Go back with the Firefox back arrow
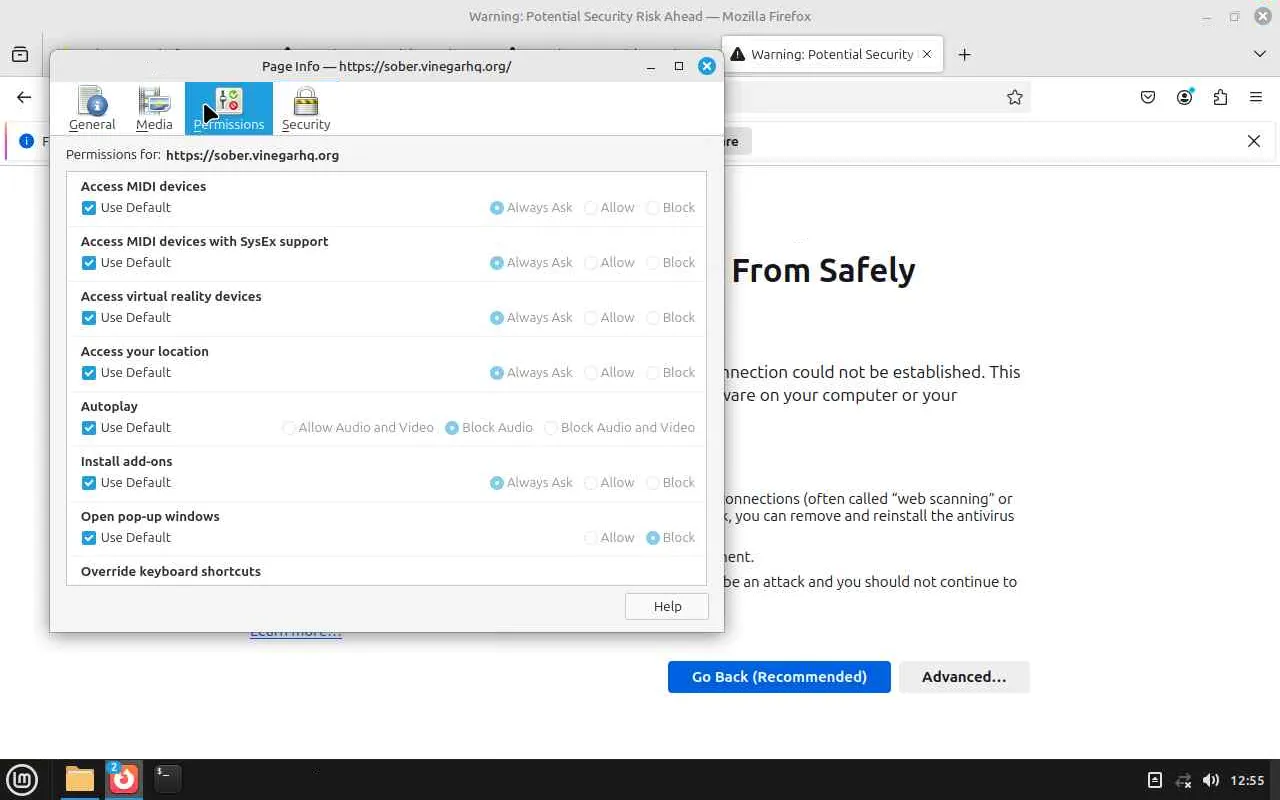 (x=24, y=97)
